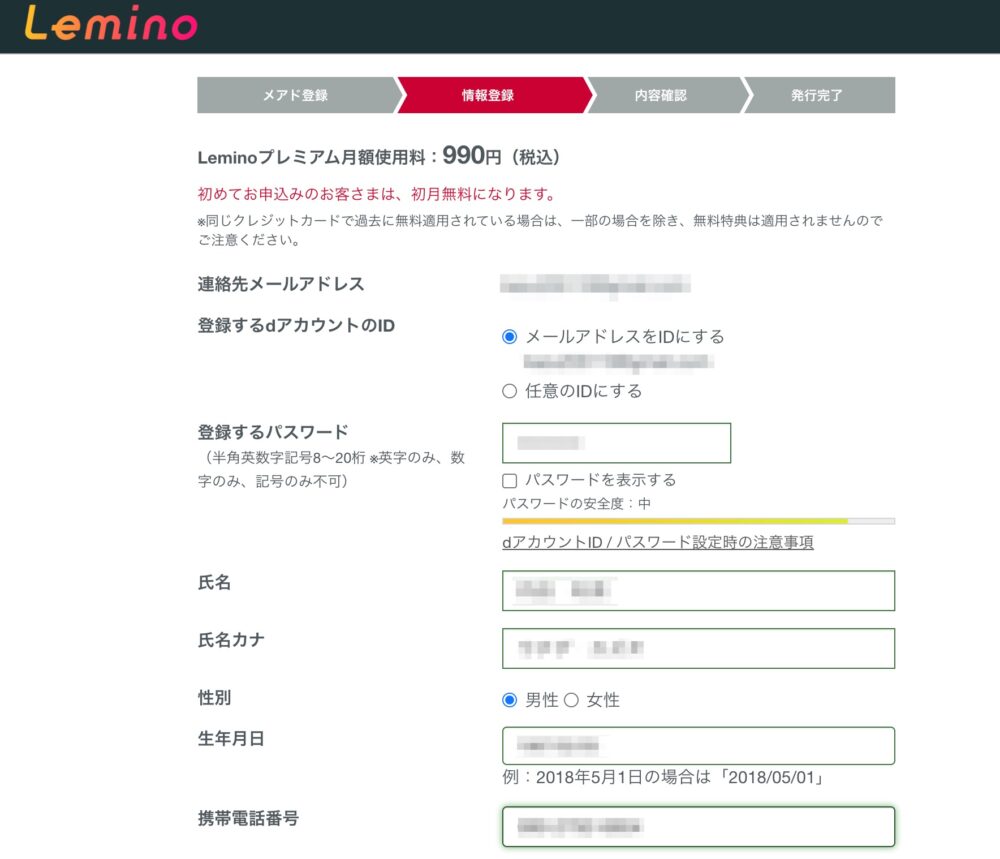1000x859 pixels.
Task: Open dアカウントID / パスワード設定時の注意事項 link
Action: pos(657,543)
